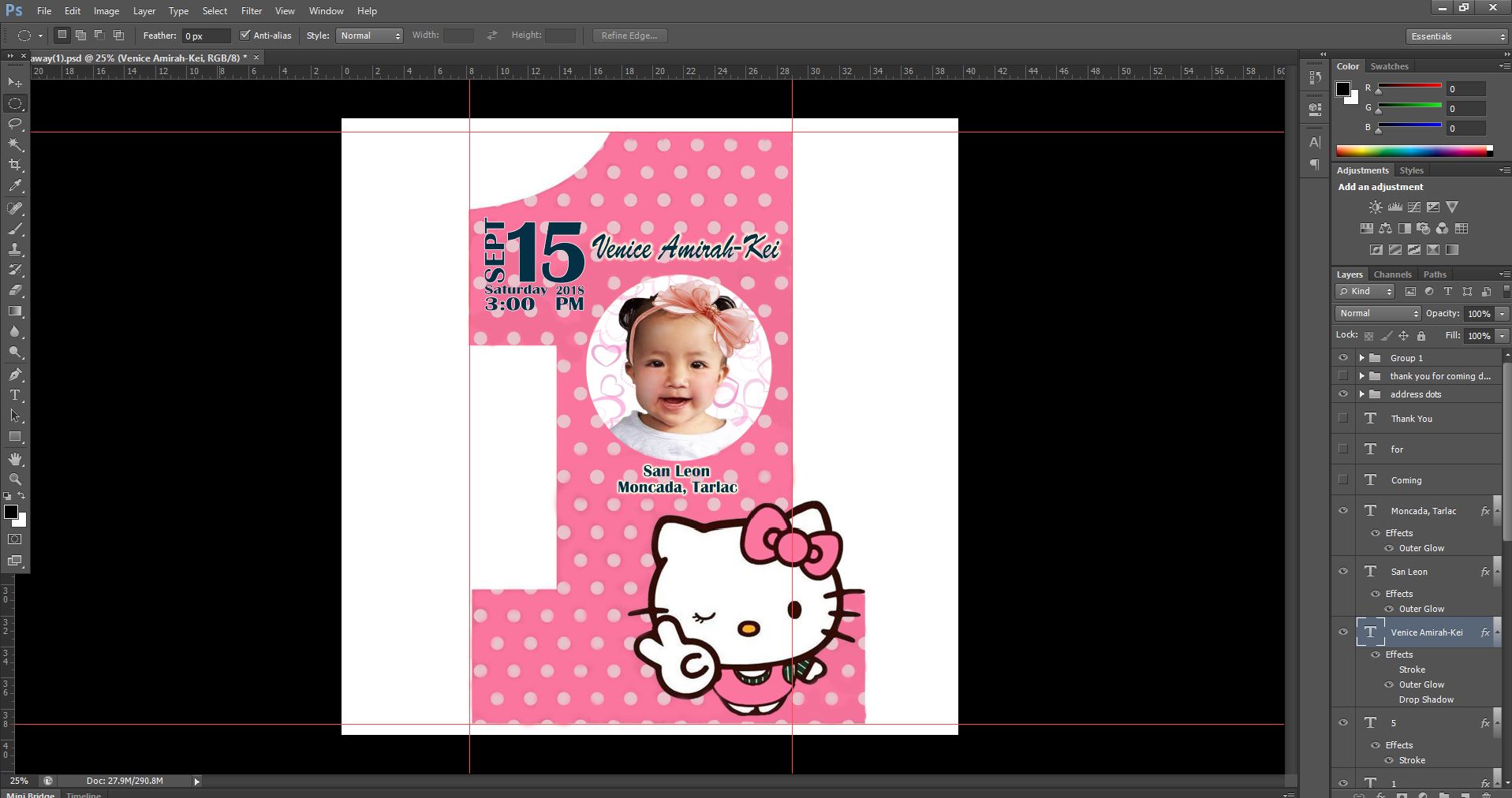The height and width of the screenshot is (798, 1512).
Task: Toggle the Anti-alias checkbox
Action: pyautogui.click(x=245, y=35)
